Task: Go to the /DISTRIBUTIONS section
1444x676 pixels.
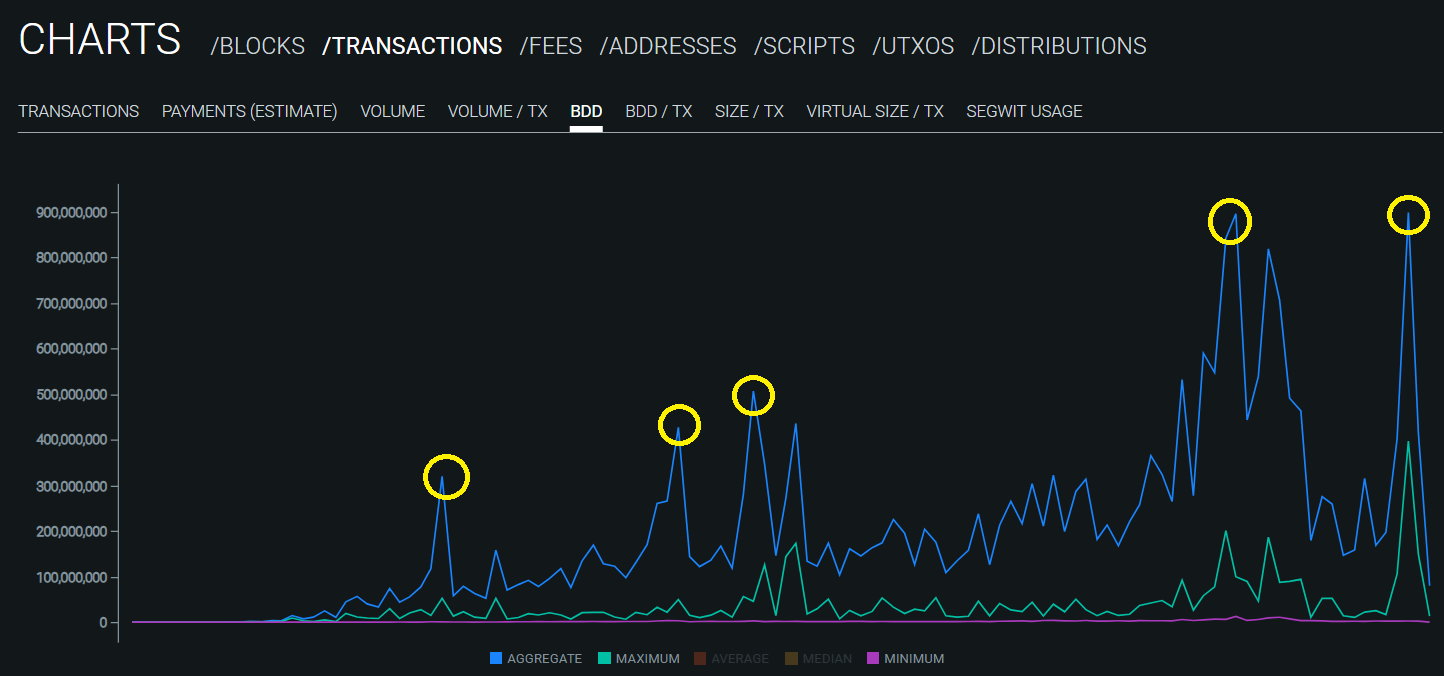Action: (x=1059, y=46)
